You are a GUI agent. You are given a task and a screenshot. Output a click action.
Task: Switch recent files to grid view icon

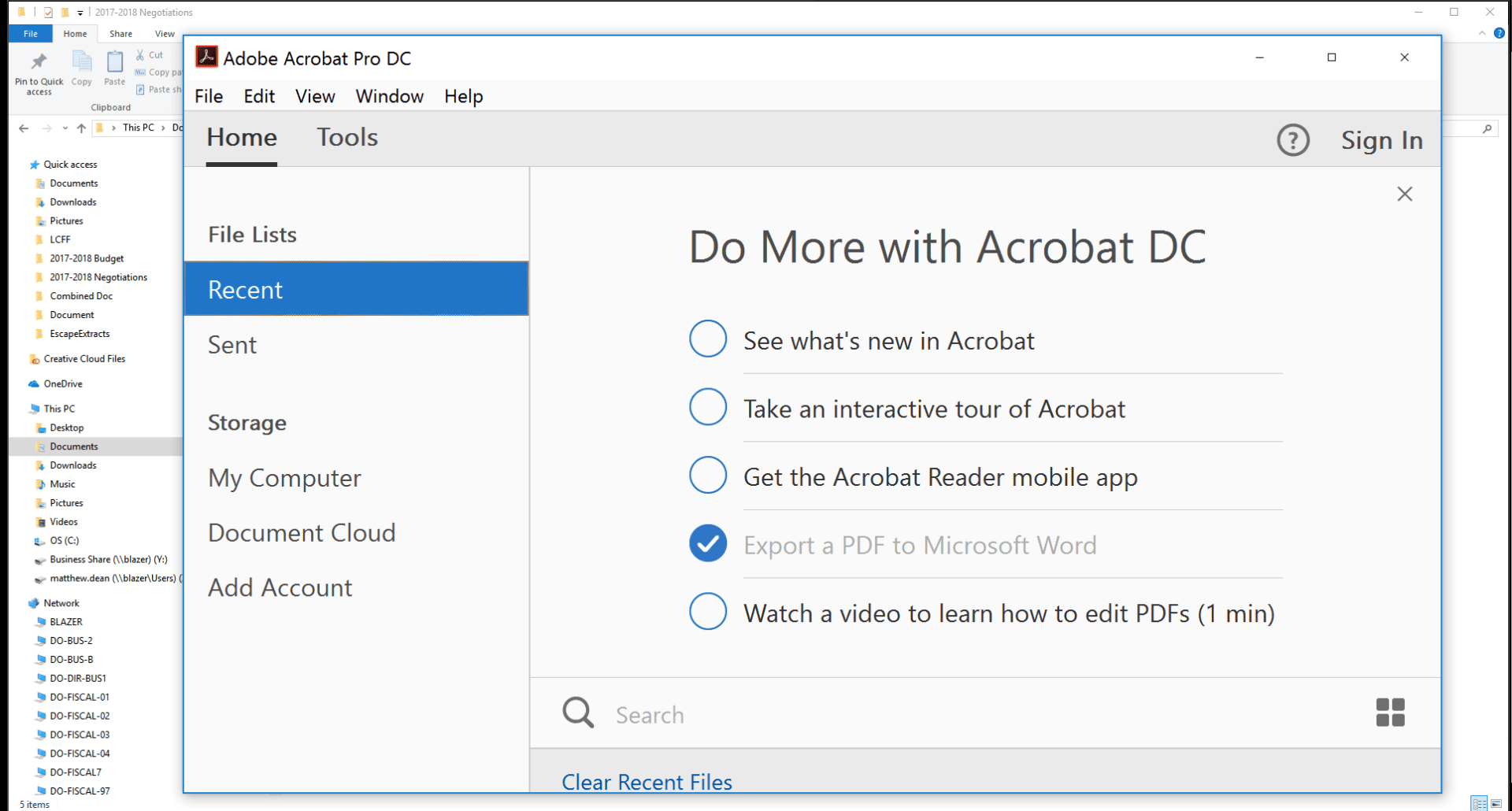(1391, 713)
